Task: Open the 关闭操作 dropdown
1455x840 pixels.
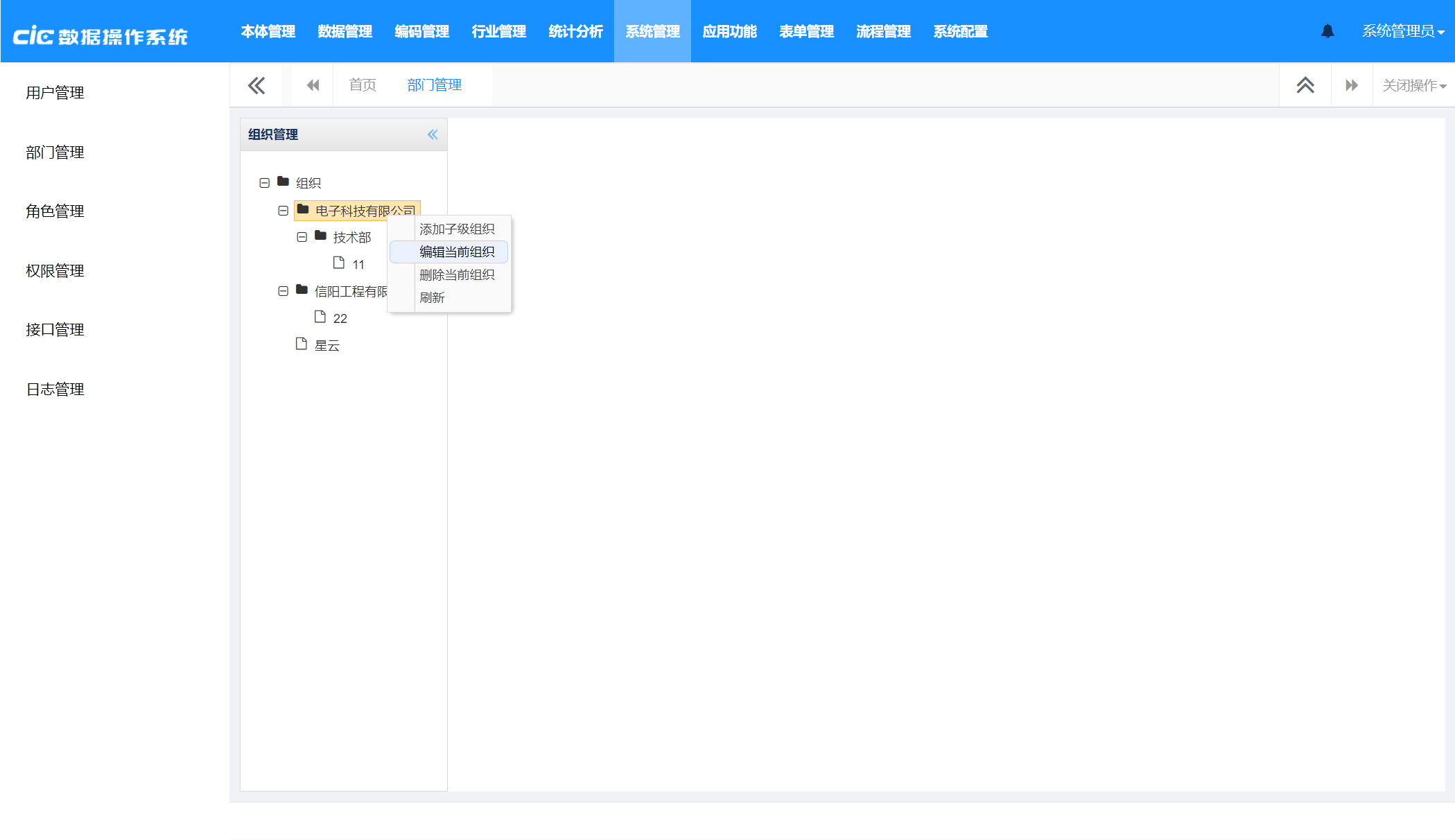Action: pyautogui.click(x=1413, y=85)
